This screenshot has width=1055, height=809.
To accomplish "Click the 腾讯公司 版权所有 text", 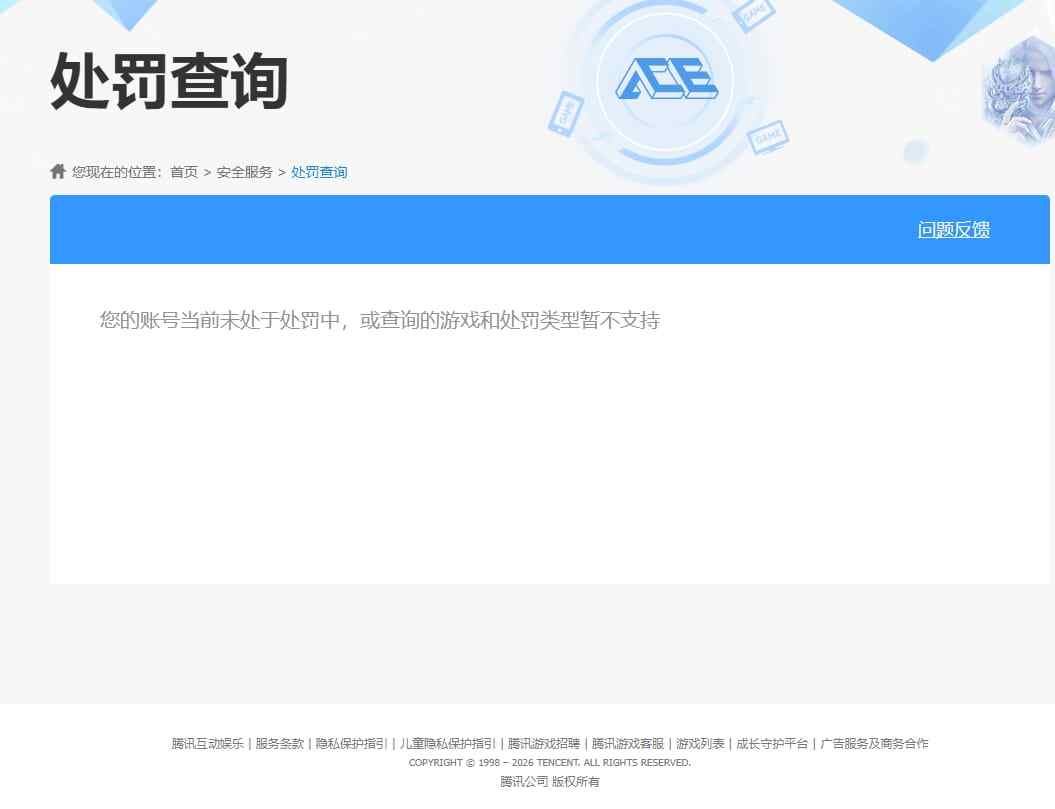I will [550, 781].
